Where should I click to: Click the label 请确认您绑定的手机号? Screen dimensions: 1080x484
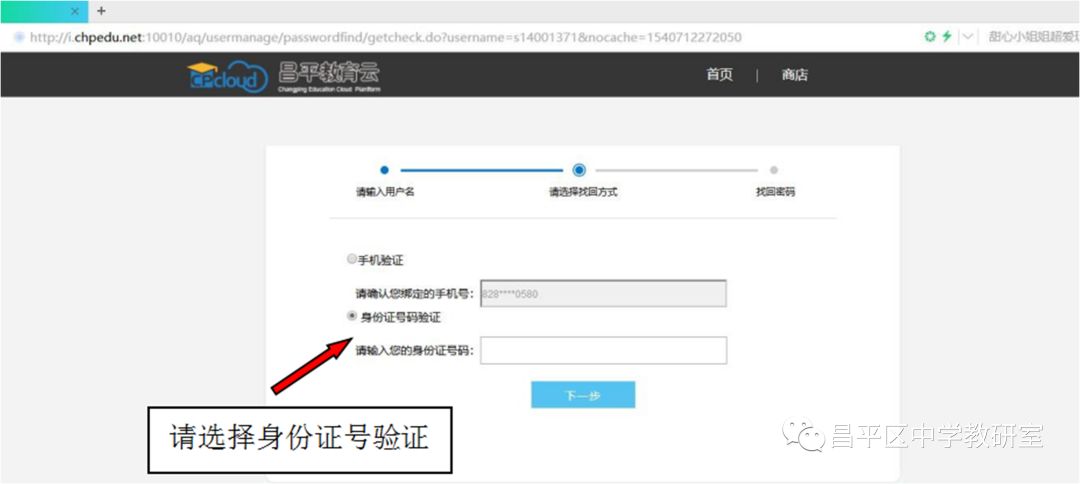pos(415,294)
